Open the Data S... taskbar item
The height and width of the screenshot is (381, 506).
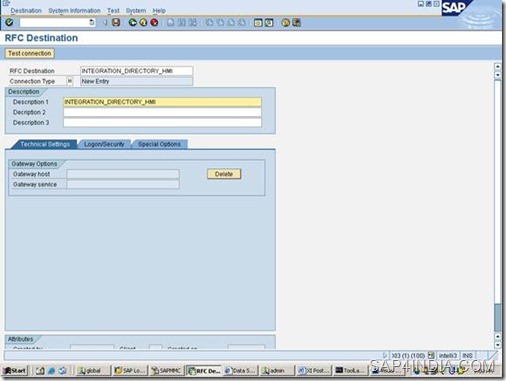[240, 370]
